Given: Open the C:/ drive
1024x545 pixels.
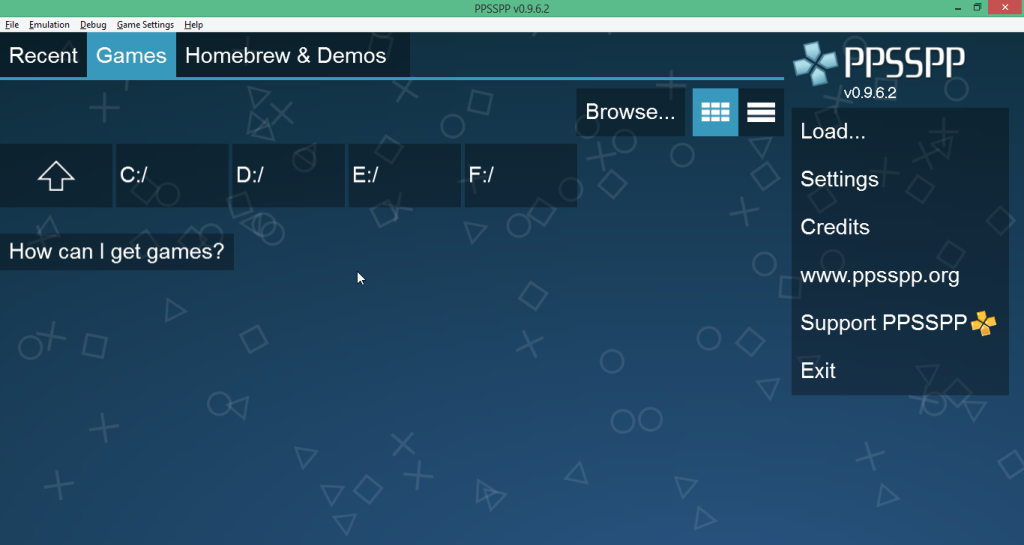Looking at the screenshot, I should click(x=172, y=176).
